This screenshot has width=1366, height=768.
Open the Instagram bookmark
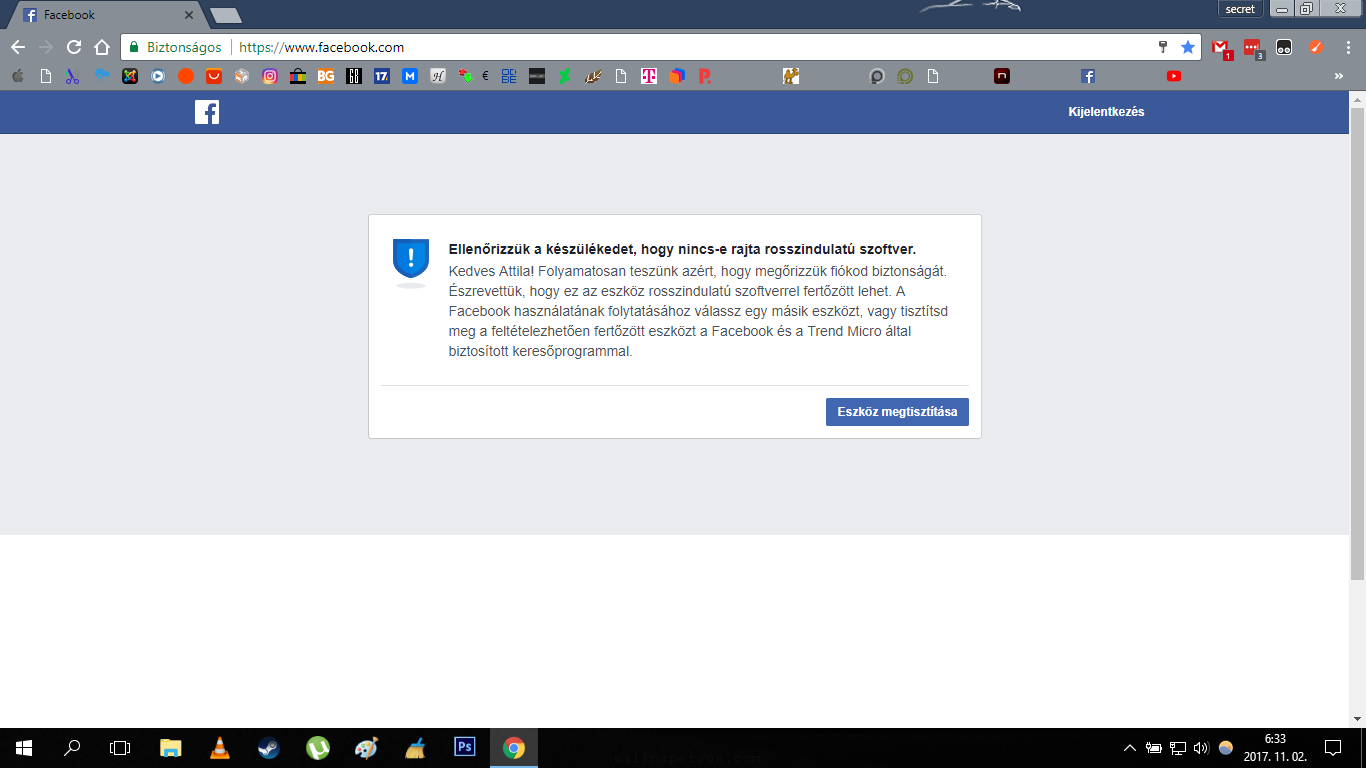(x=269, y=76)
